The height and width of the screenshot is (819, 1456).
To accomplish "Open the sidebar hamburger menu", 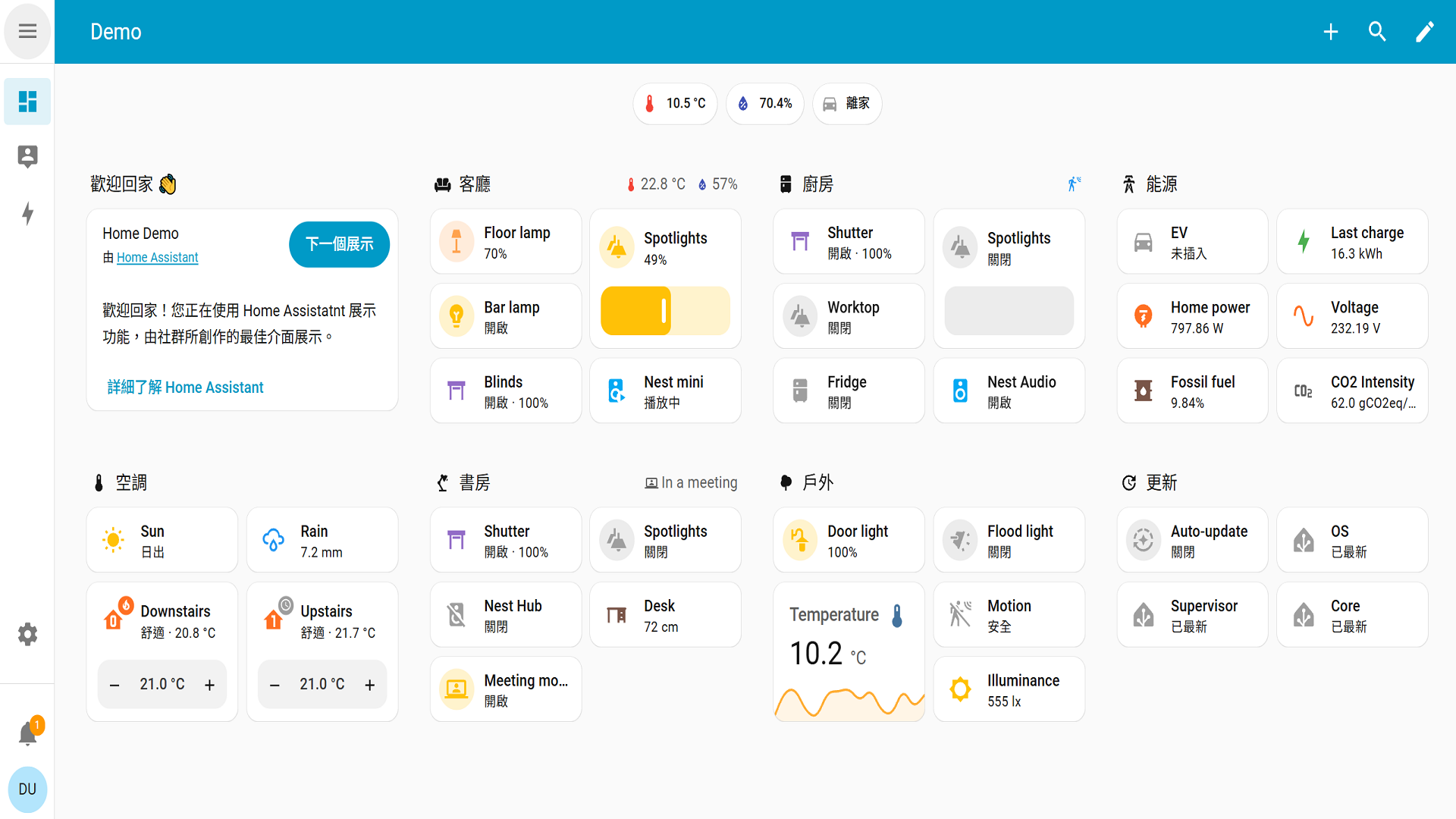I will pos(27,31).
